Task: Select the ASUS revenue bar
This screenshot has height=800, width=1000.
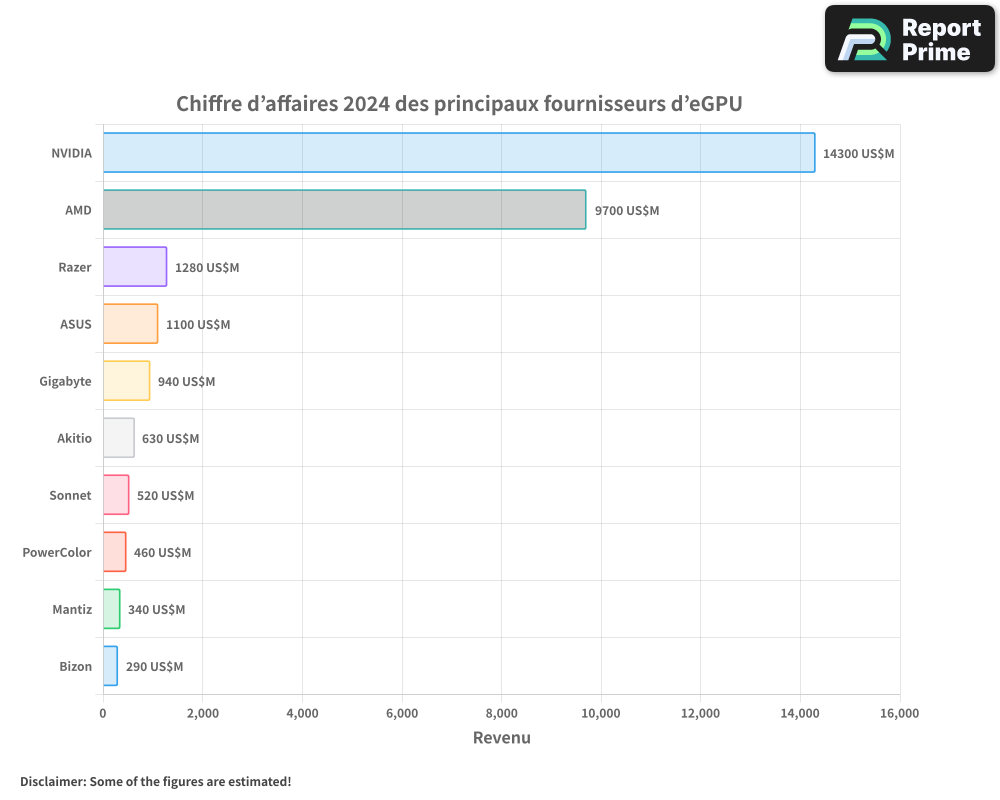Action: pyautogui.click(x=128, y=324)
